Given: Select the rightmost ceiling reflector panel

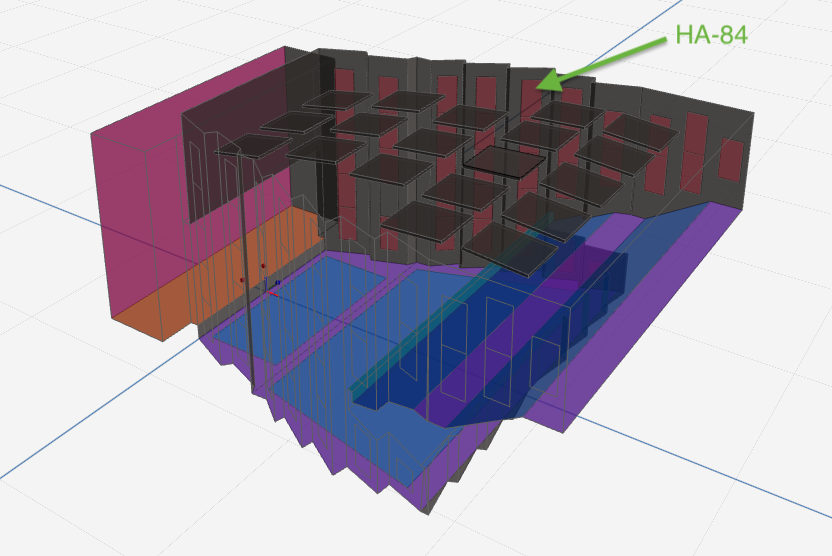Looking at the screenshot, I should 640,130.
